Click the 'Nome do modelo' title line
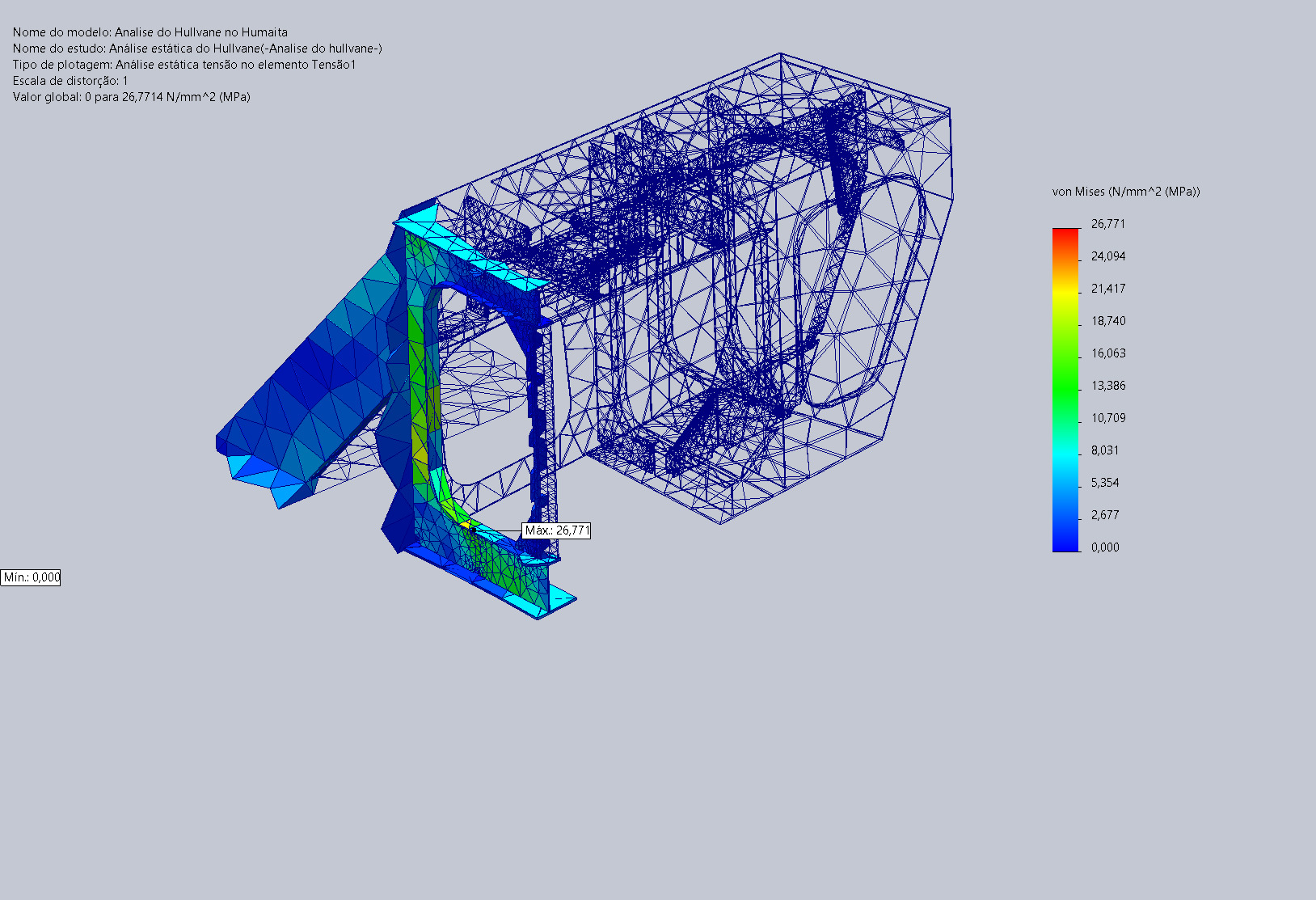This screenshot has height=900, width=1316. tap(150, 32)
